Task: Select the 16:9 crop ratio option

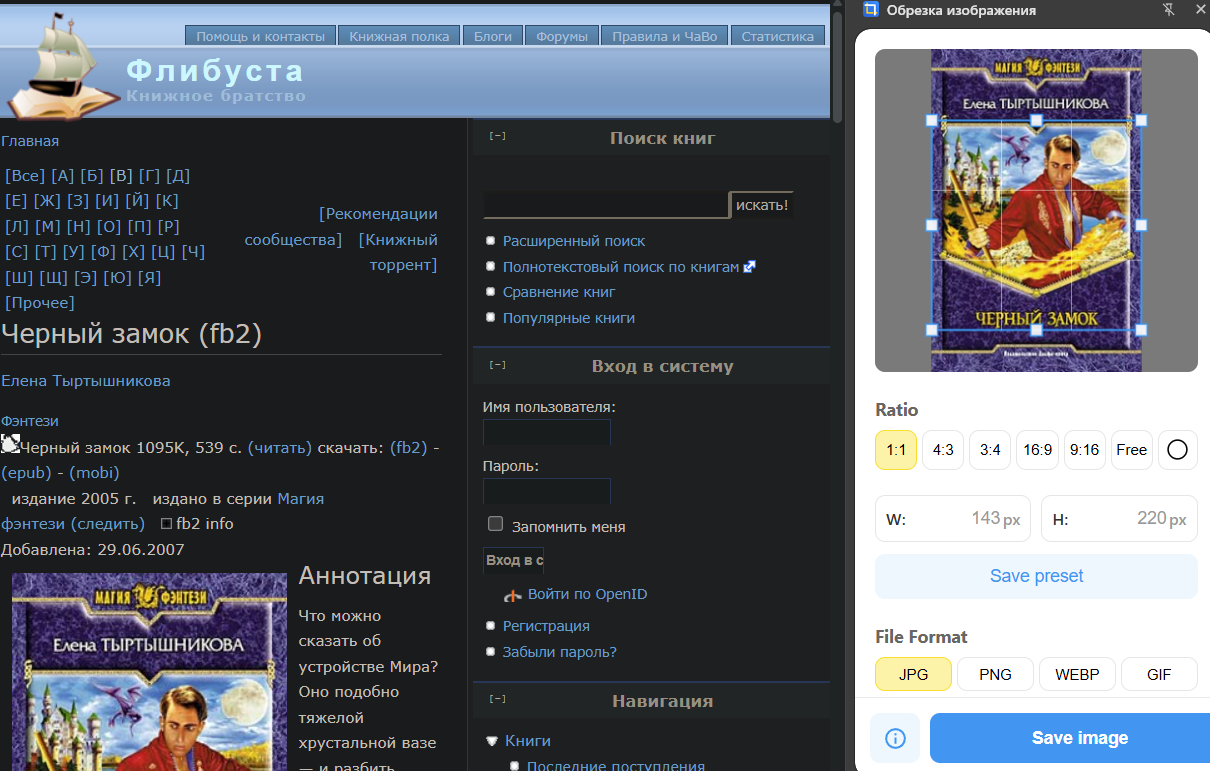Action: pyautogui.click(x=1037, y=450)
